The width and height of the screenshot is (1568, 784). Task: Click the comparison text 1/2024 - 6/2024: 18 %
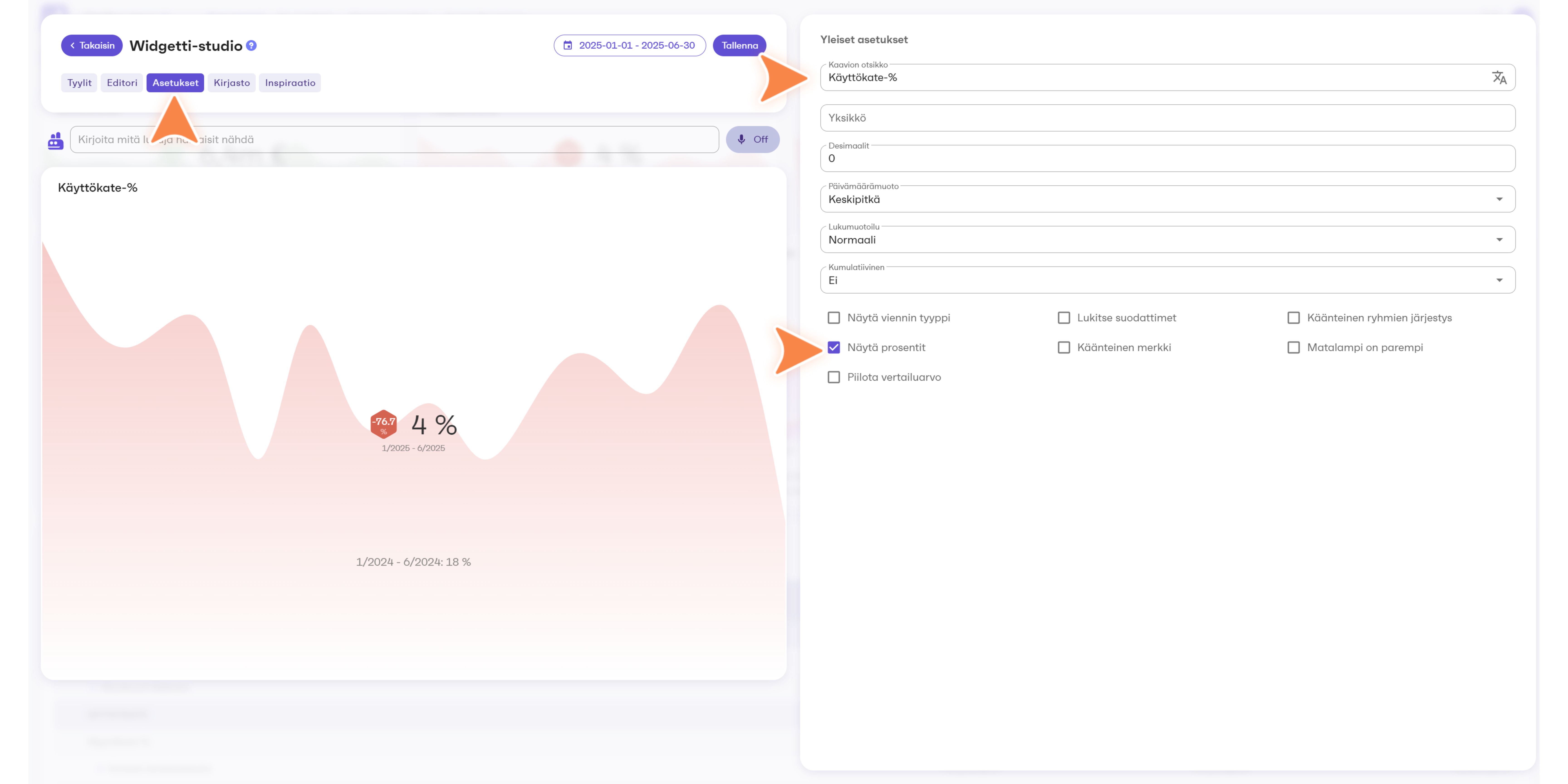(x=413, y=562)
